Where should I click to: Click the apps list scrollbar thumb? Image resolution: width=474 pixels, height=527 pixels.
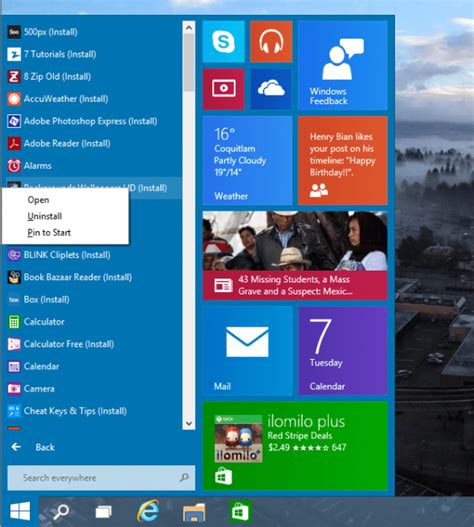[189, 63]
